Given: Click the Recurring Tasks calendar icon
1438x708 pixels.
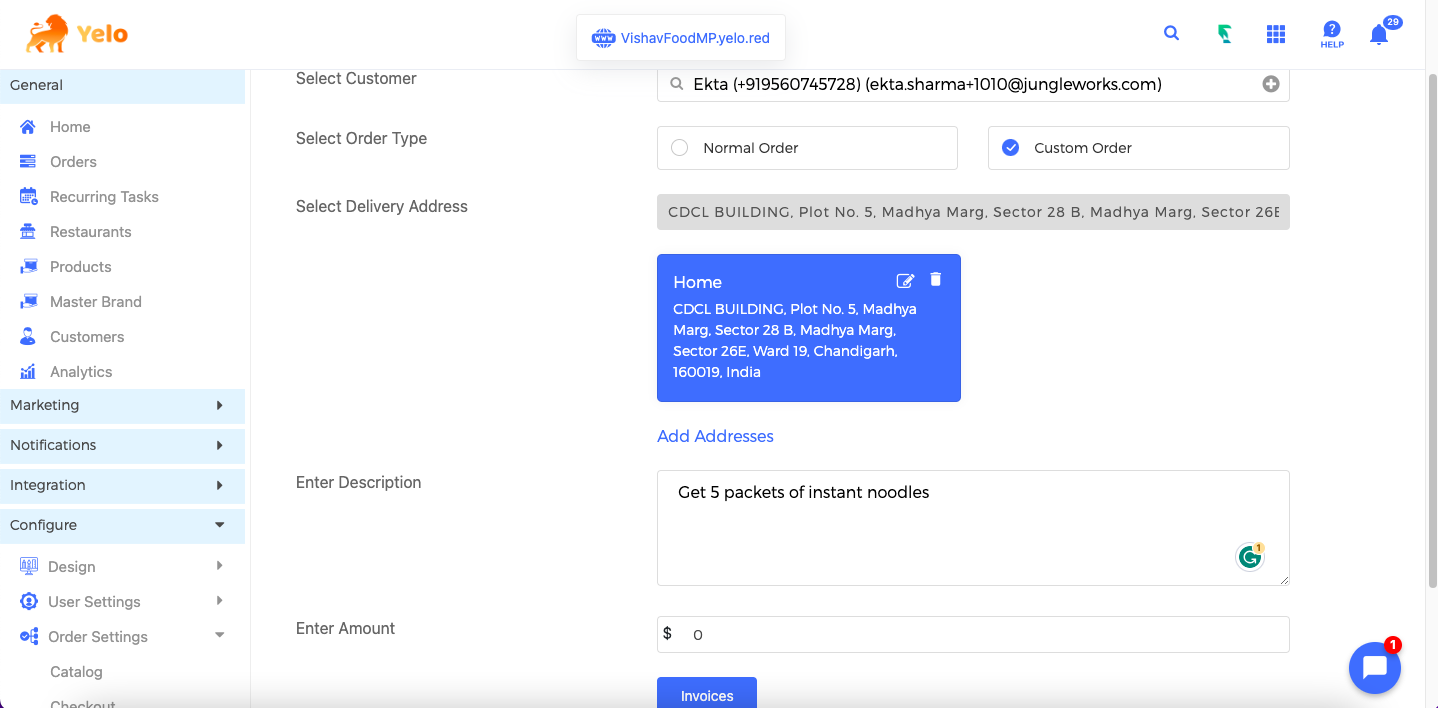Looking at the screenshot, I should coord(28,197).
